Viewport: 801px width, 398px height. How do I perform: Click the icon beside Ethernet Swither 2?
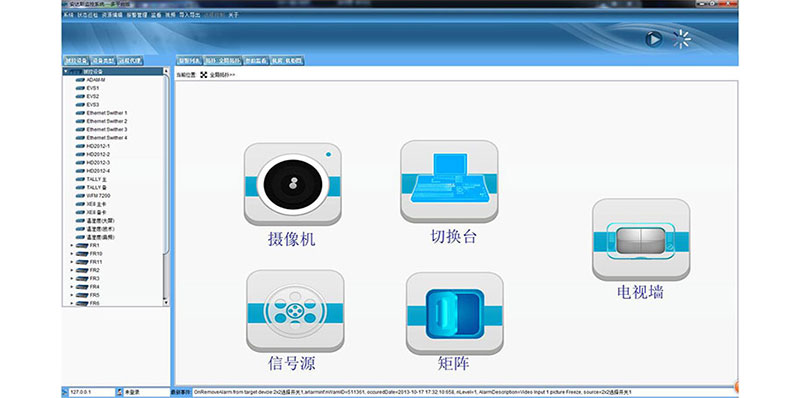pyautogui.click(x=80, y=121)
